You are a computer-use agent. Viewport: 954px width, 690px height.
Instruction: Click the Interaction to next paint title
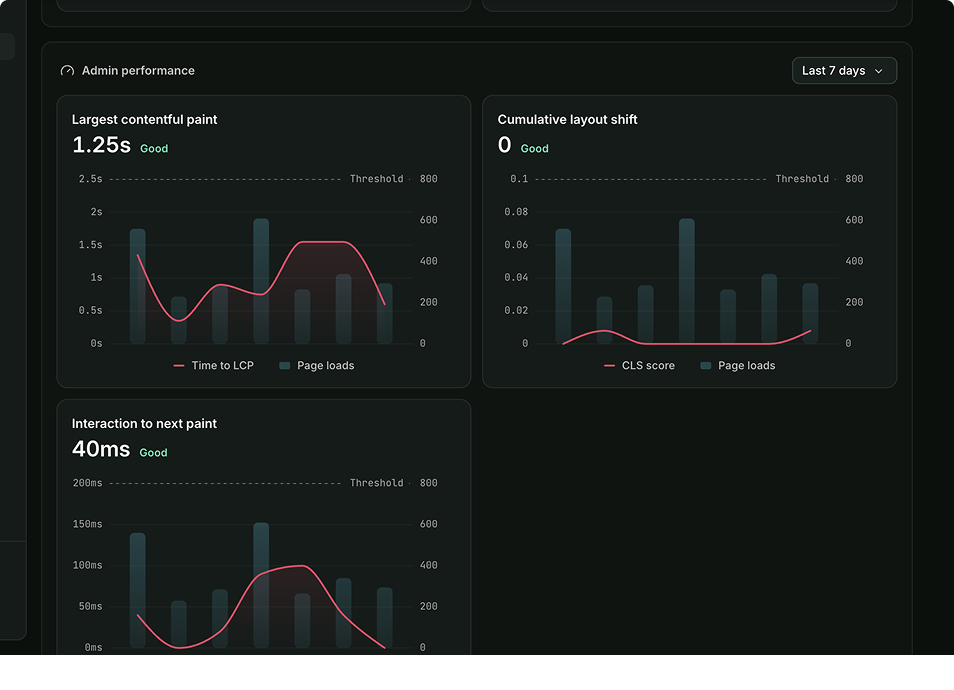(x=144, y=423)
